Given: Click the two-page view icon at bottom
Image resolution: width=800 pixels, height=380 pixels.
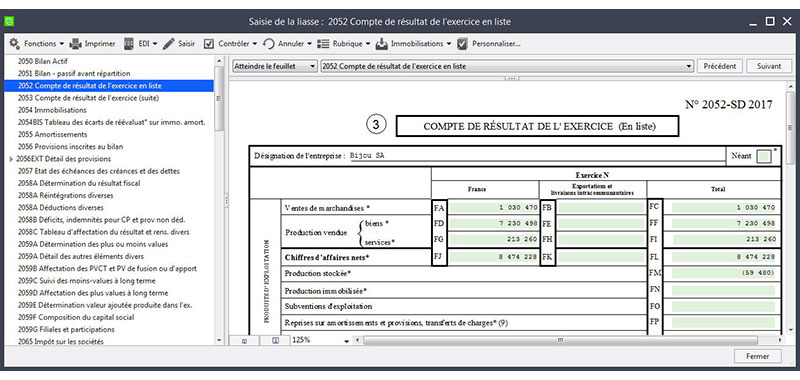Looking at the screenshot, I should click(x=276, y=340).
